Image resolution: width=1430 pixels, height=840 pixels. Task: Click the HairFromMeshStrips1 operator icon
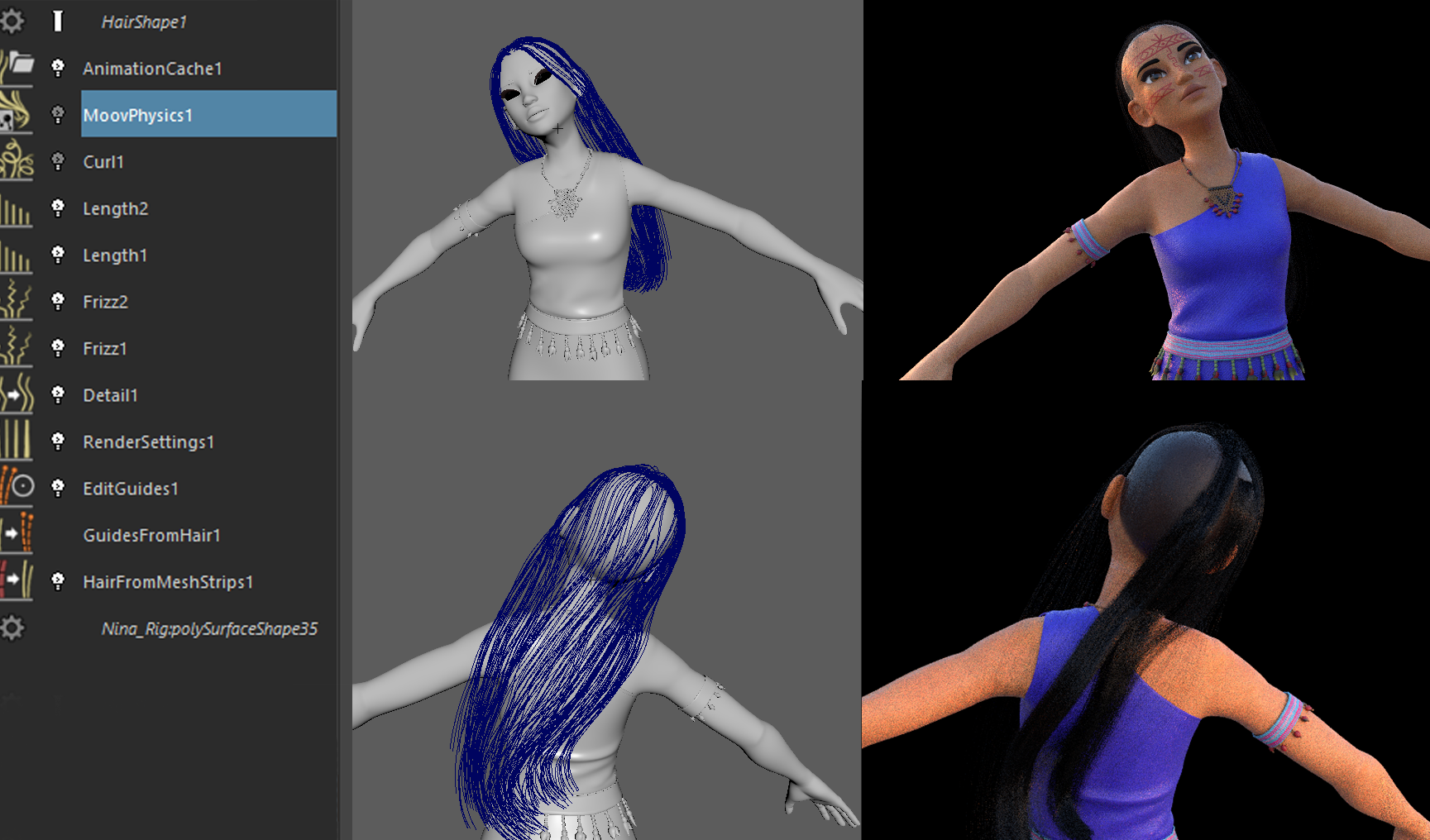17,581
